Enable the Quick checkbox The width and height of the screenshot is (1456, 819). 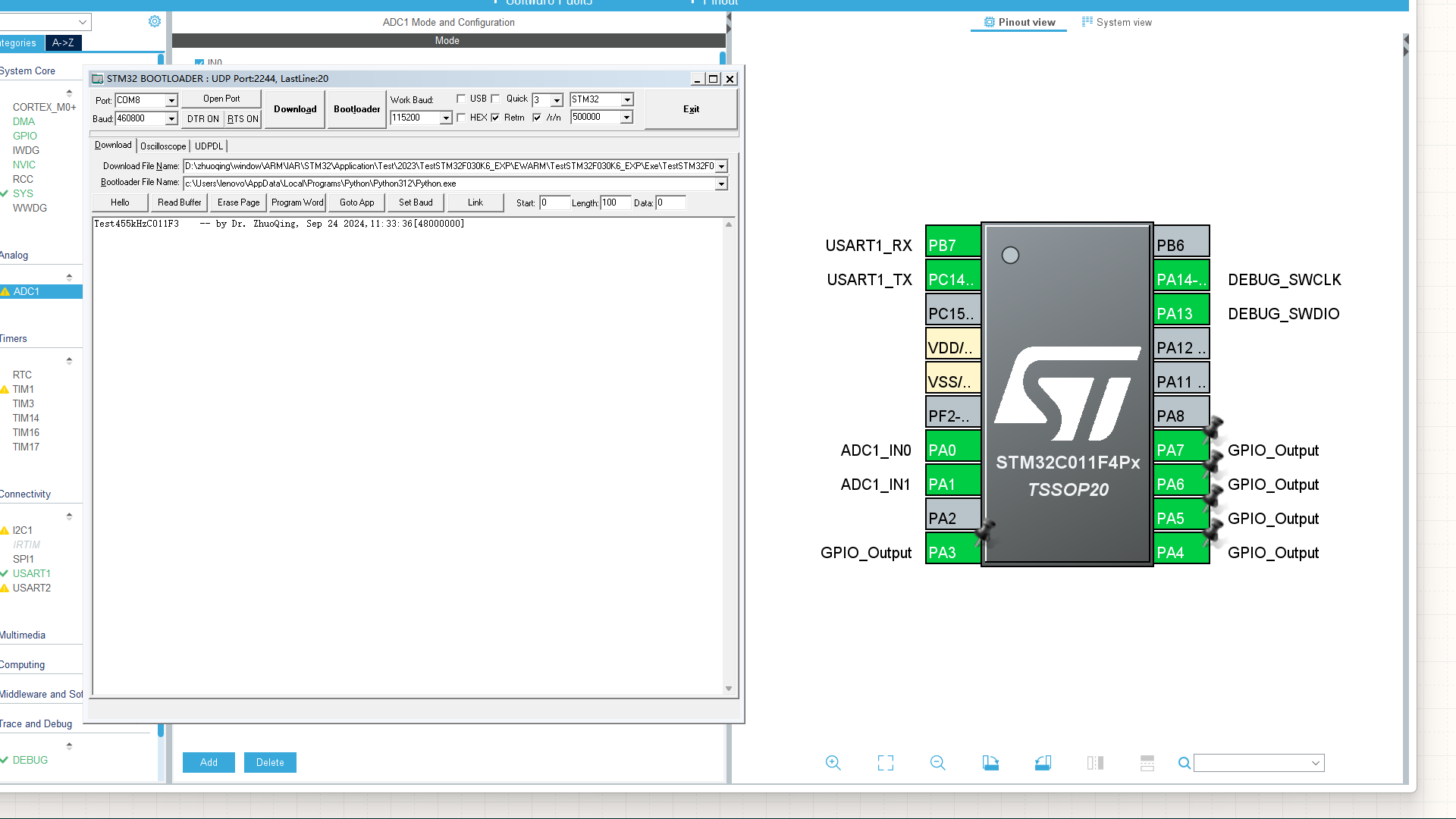pos(496,99)
